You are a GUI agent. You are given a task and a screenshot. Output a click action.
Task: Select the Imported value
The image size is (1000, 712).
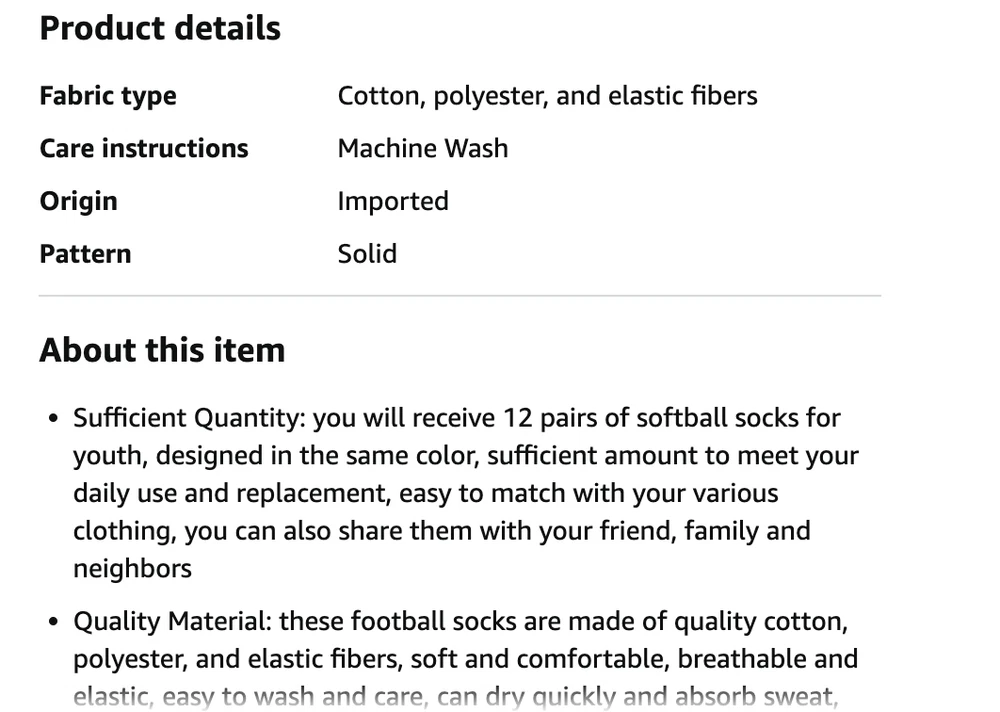pos(393,201)
